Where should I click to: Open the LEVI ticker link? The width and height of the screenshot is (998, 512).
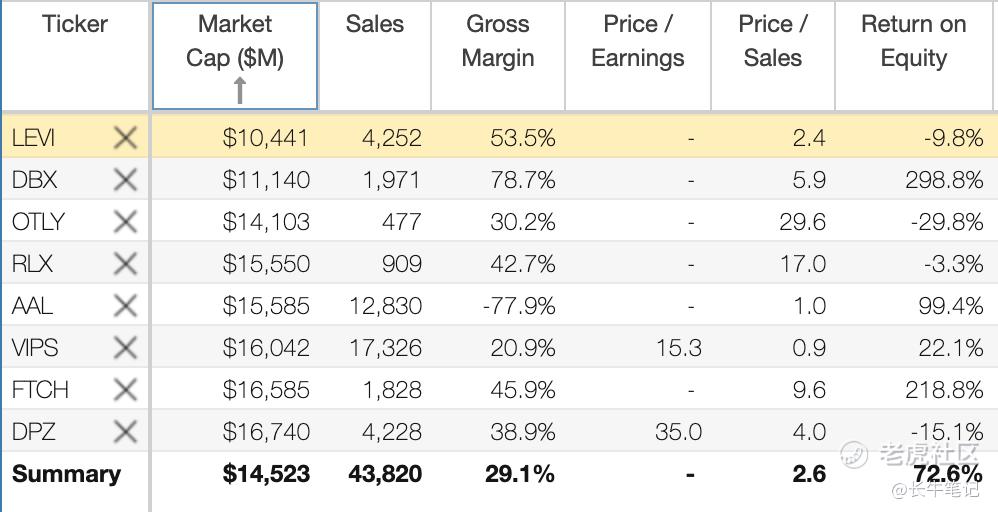tap(34, 138)
